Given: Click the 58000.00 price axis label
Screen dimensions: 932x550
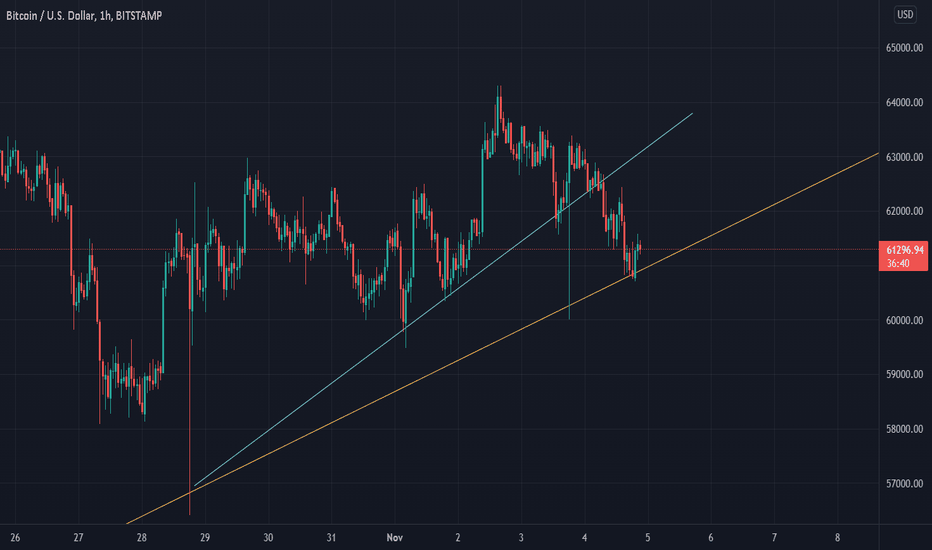Looking at the screenshot, I should coord(904,429).
